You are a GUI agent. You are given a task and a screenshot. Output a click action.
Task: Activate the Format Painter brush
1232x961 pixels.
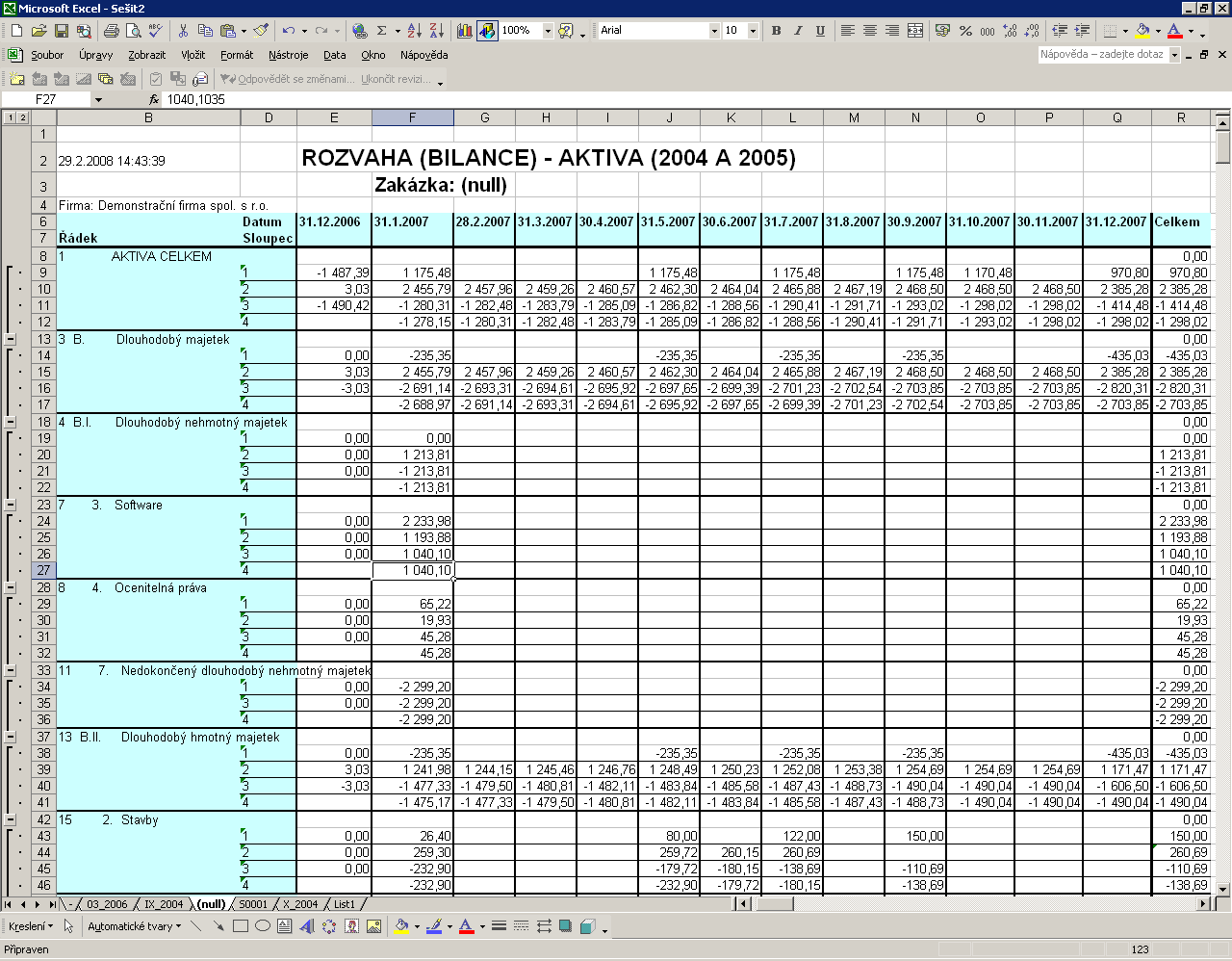(x=261, y=31)
